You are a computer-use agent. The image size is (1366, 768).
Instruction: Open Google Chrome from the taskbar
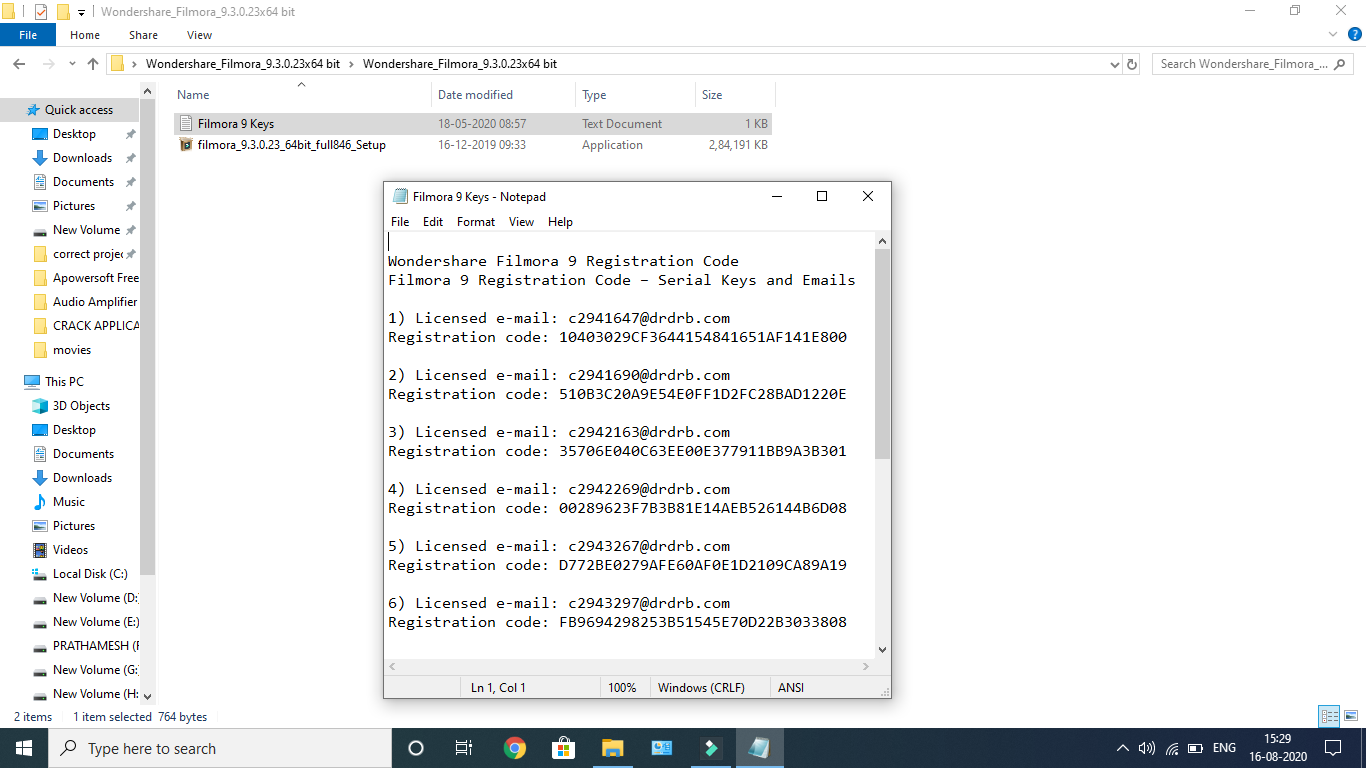[515, 747]
